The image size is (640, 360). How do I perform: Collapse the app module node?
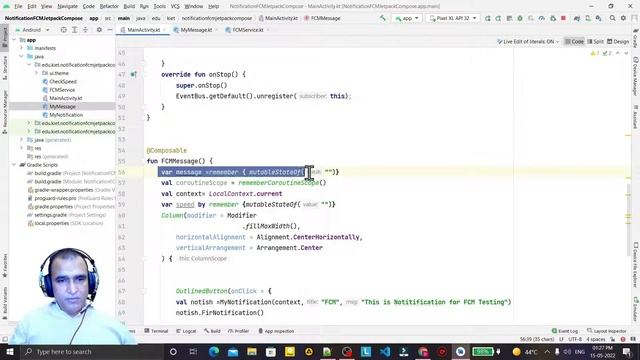[14, 40]
